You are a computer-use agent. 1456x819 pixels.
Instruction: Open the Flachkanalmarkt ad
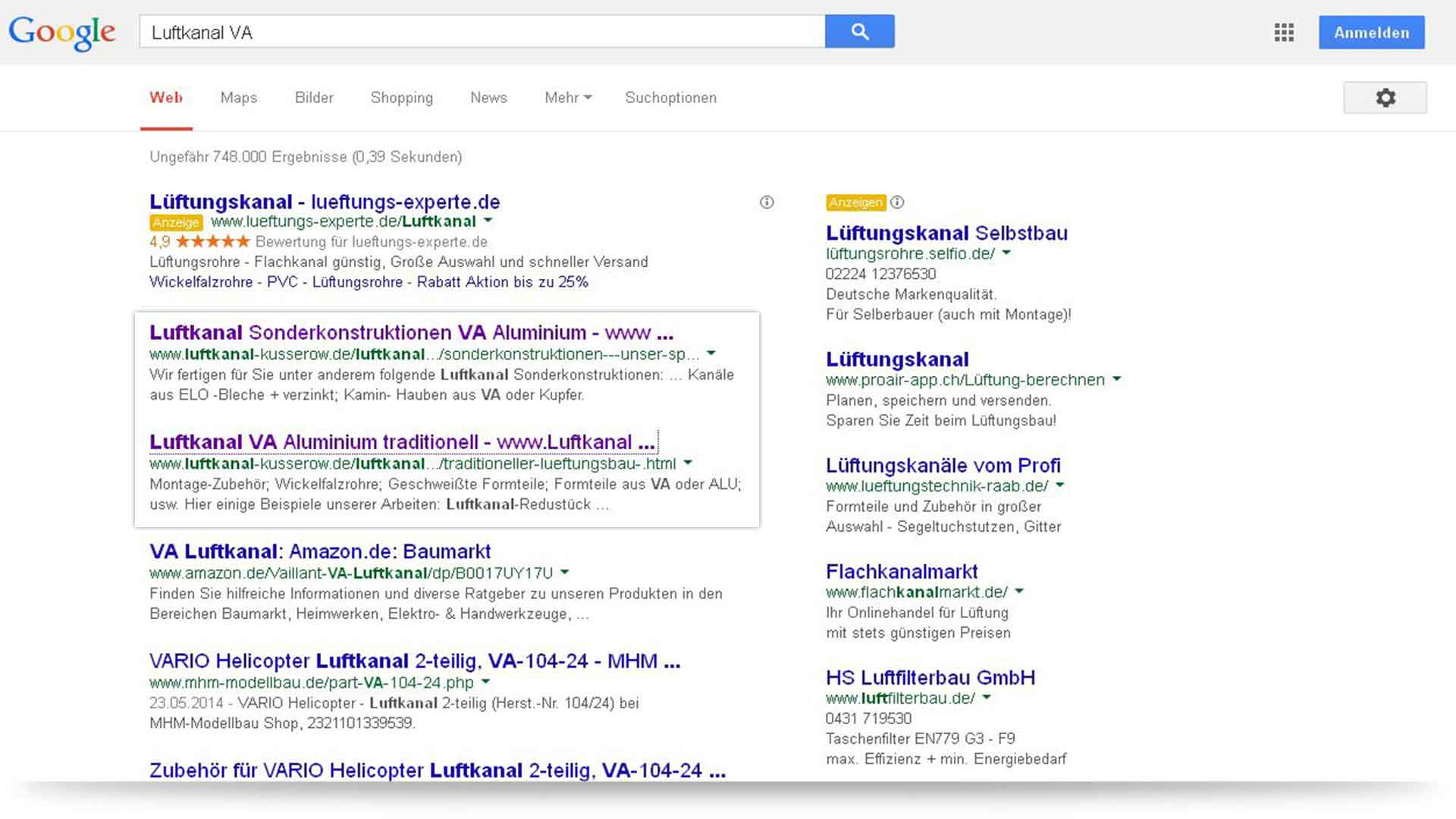pyautogui.click(x=902, y=572)
